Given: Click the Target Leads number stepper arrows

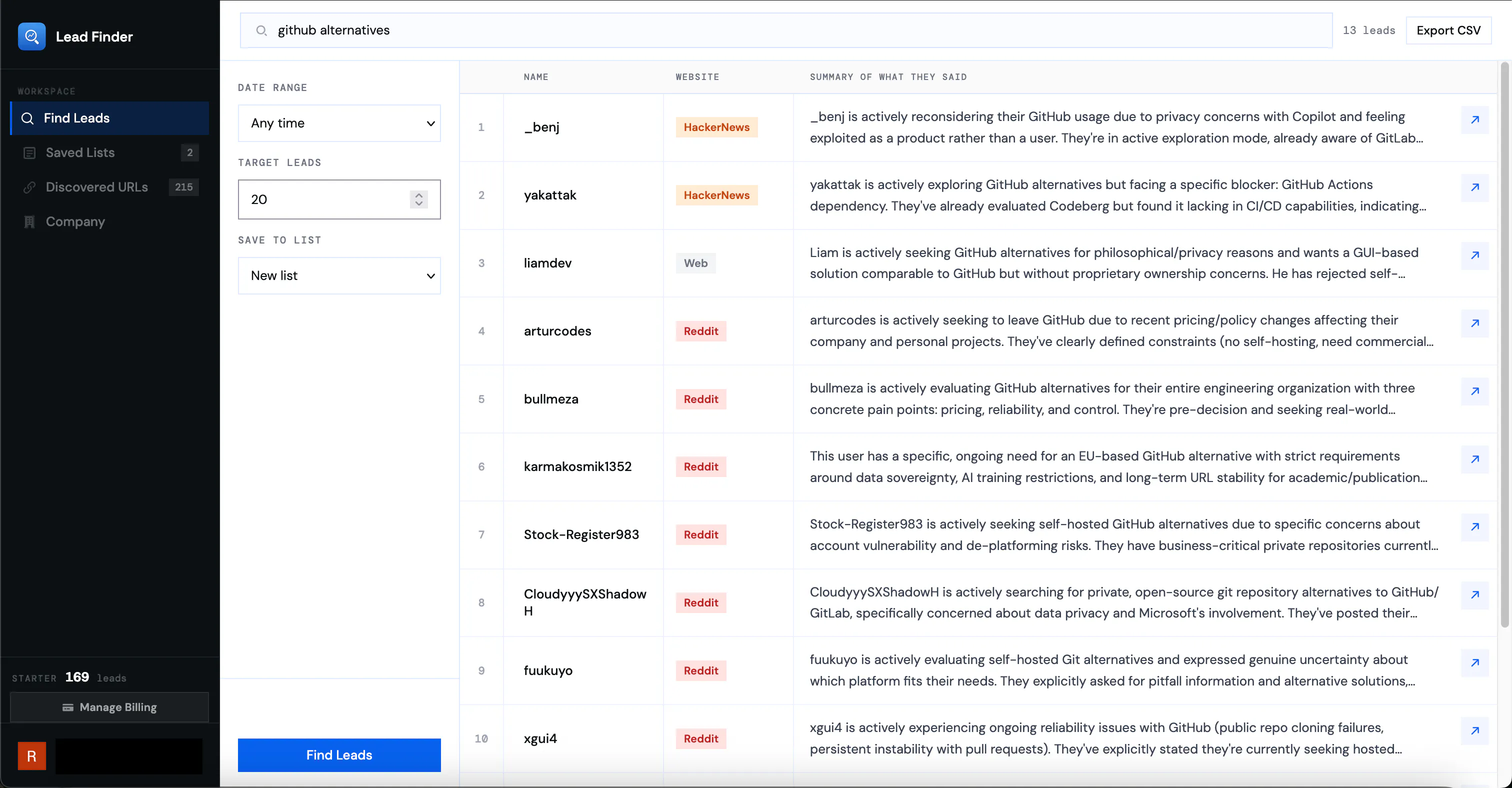Looking at the screenshot, I should click(x=418, y=199).
